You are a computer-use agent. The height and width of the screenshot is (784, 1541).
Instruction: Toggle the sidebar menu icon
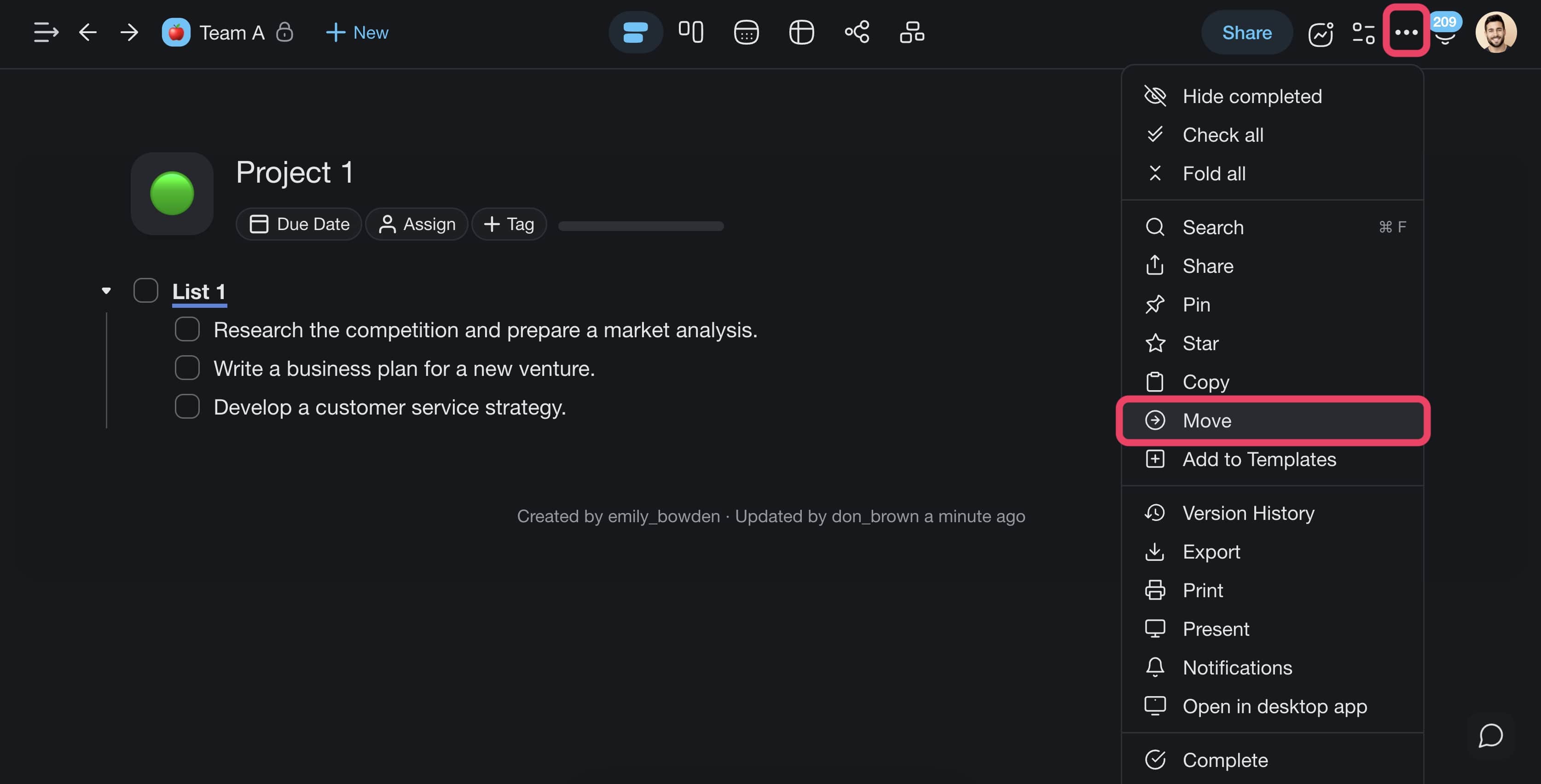[46, 32]
